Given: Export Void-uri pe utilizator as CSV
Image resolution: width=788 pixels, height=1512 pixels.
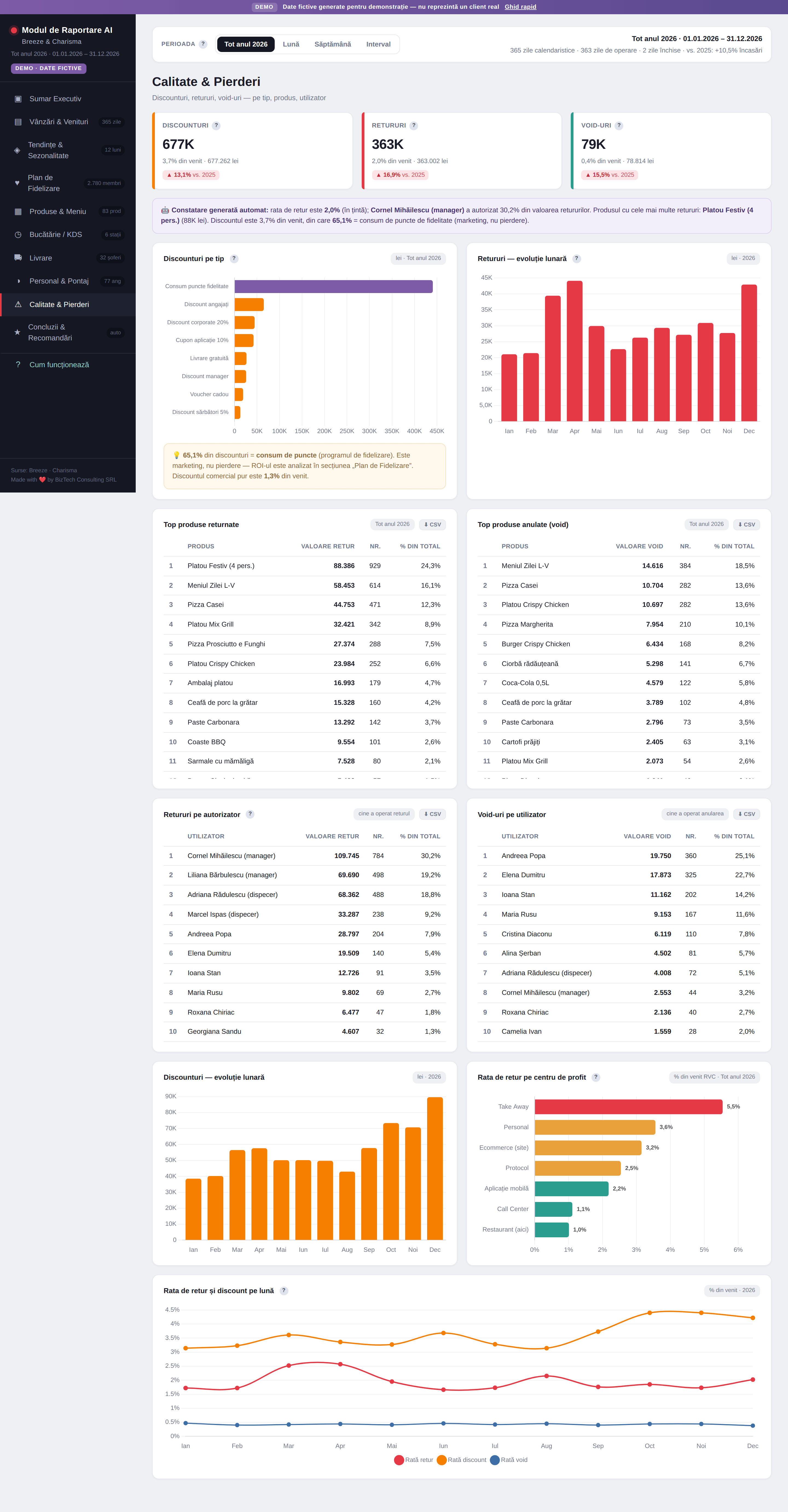Looking at the screenshot, I should 746,814.
